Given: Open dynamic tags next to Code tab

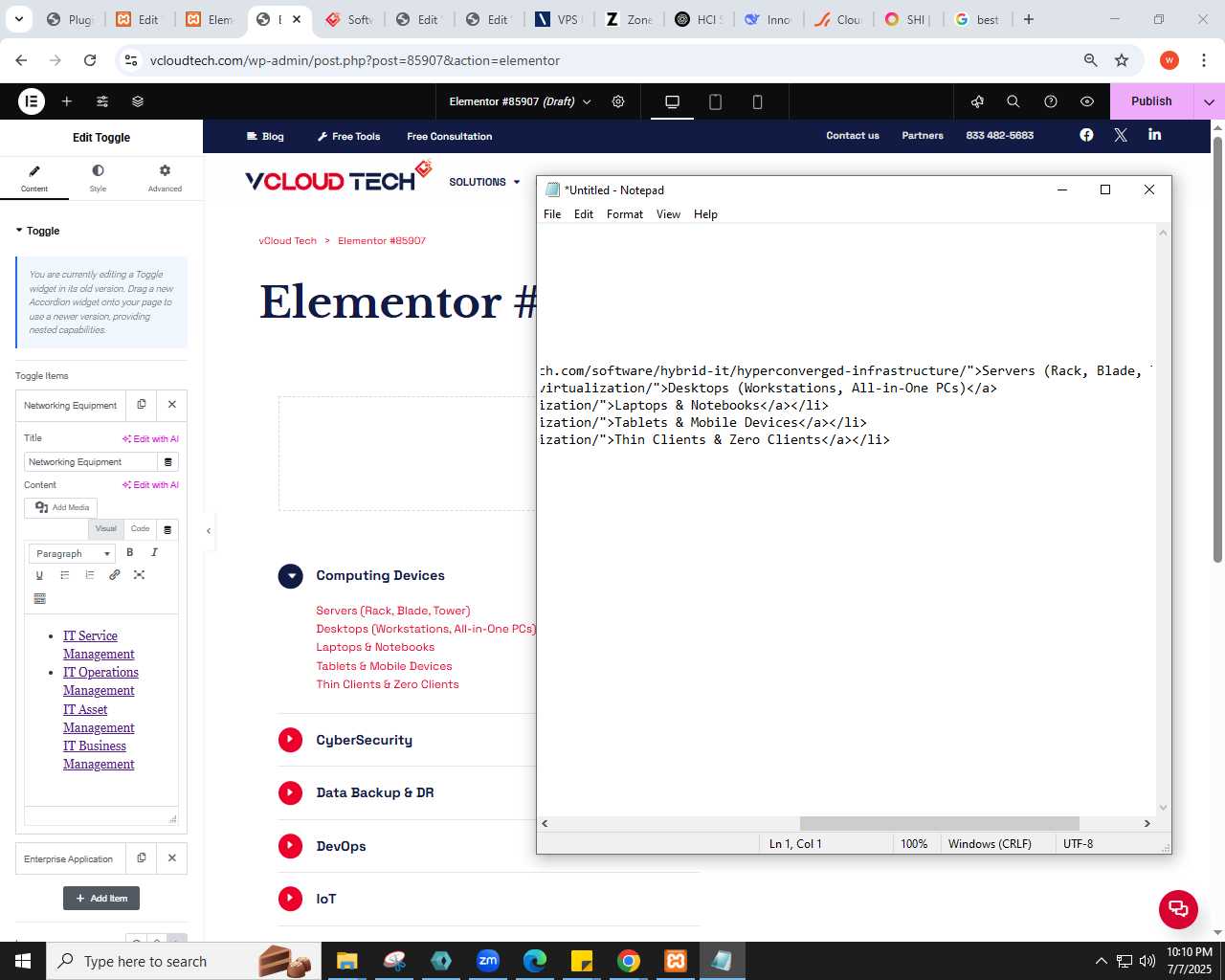Looking at the screenshot, I should click(167, 529).
